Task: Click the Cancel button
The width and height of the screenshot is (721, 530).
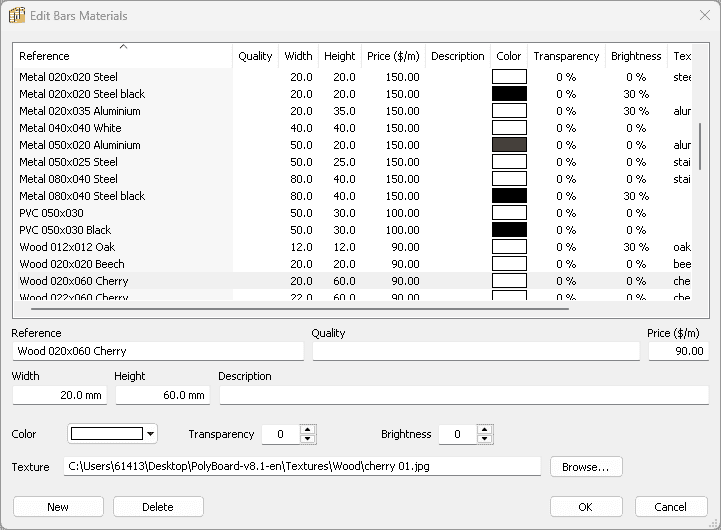Action: (x=671, y=507)
